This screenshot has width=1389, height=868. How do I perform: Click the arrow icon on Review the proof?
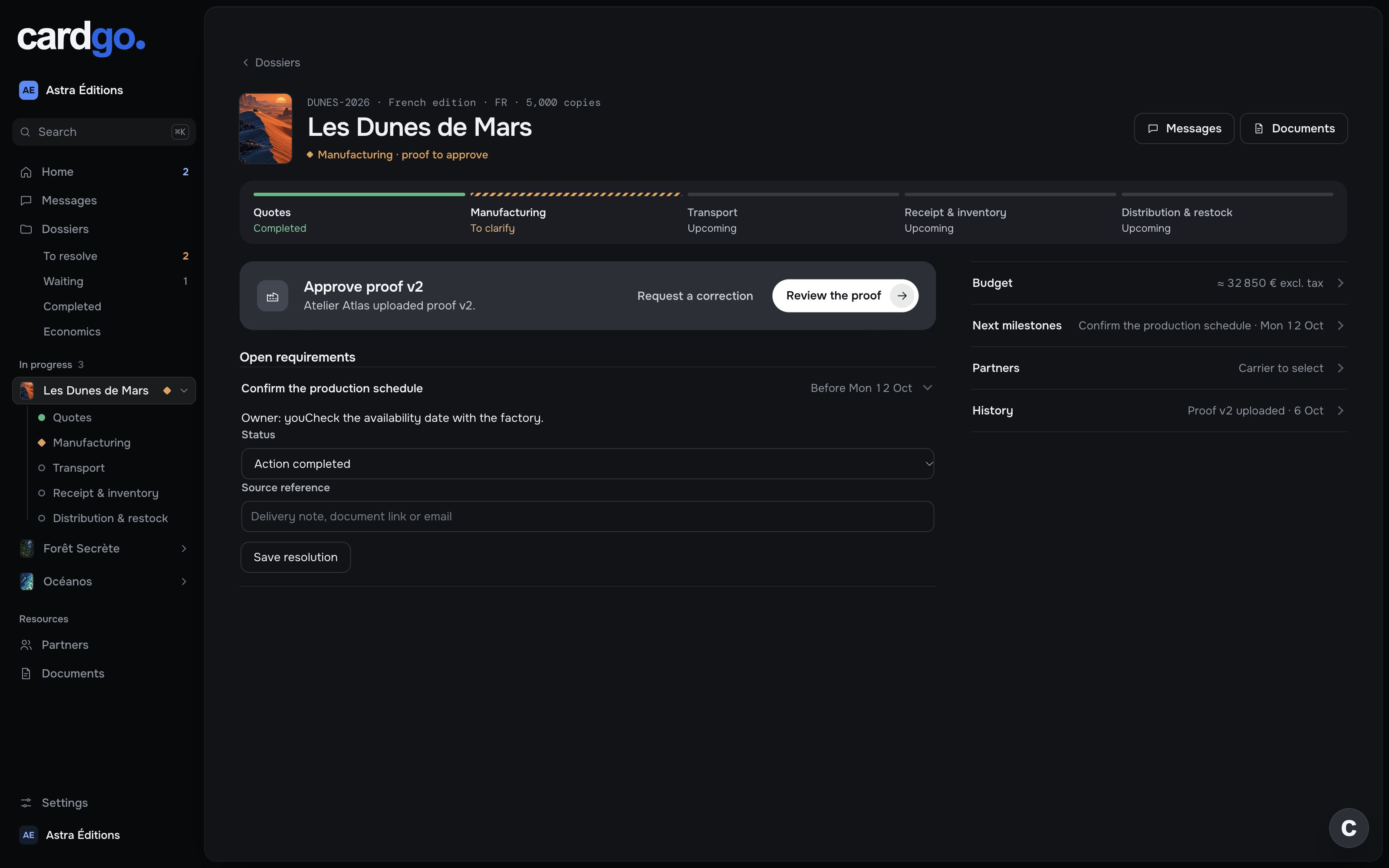coord(902,296)
